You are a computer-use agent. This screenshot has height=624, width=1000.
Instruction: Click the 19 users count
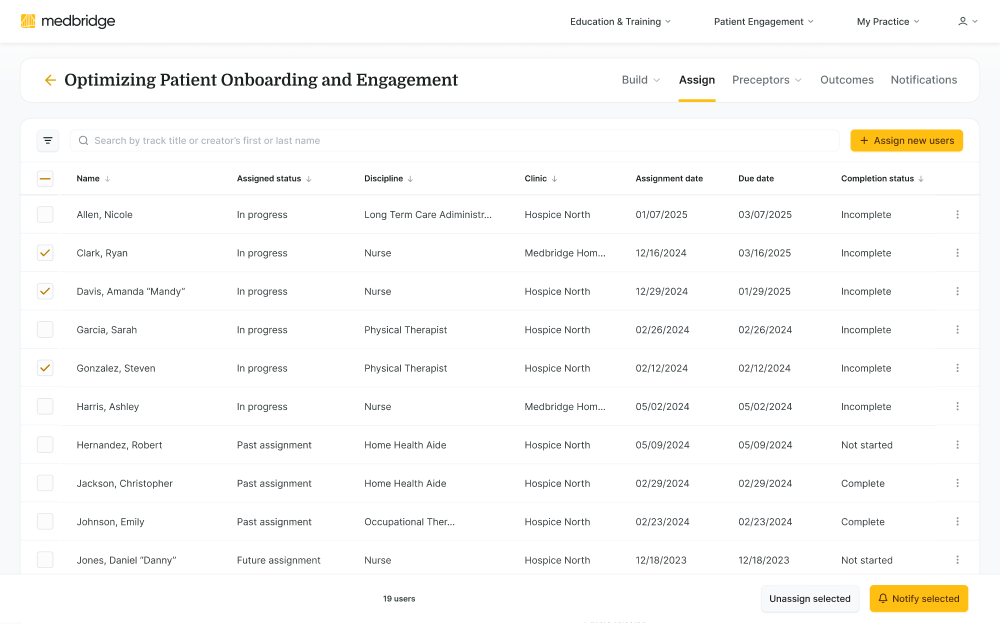tap(399, 598)
